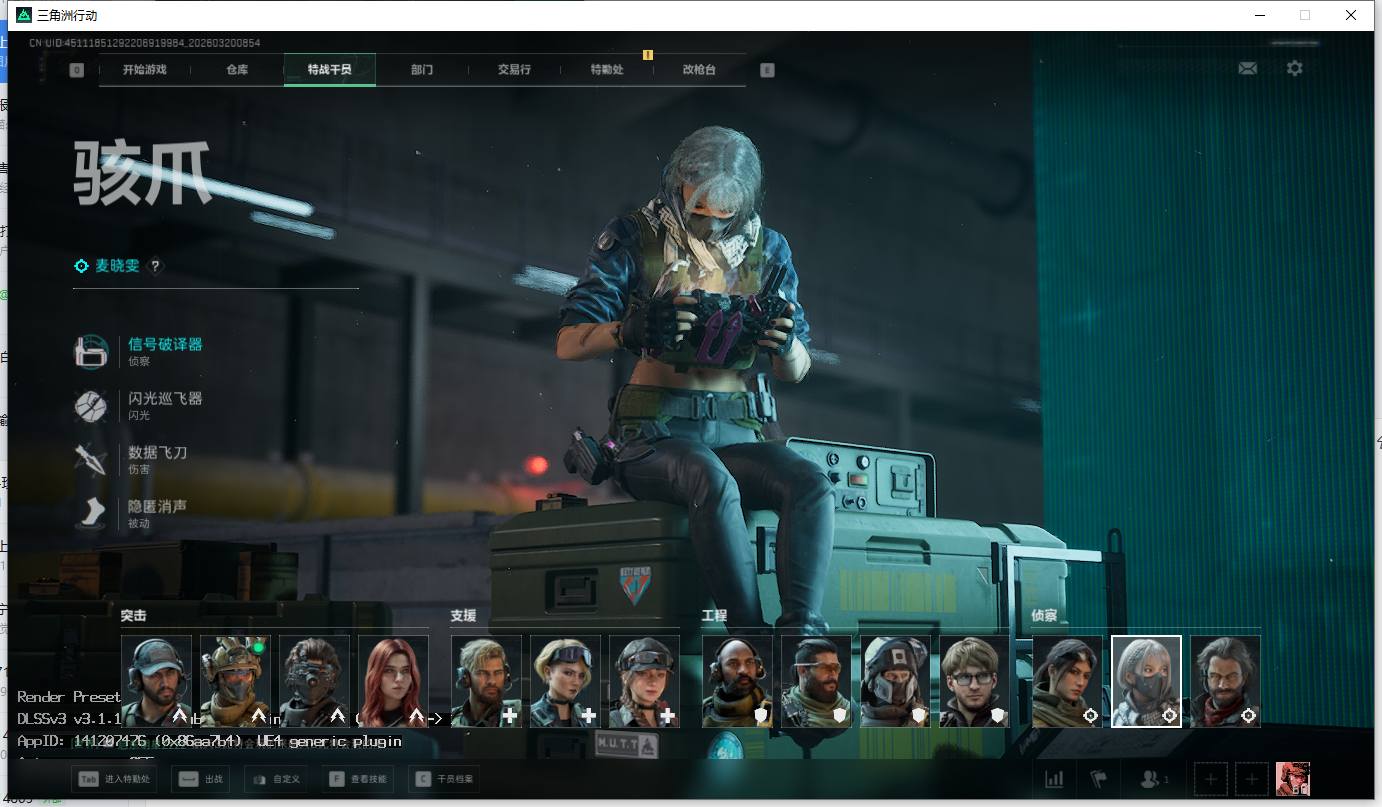Select the 隐匿消声 passive skill
The height and width of the screenshot is (807, 1382).
coord(132,513)
